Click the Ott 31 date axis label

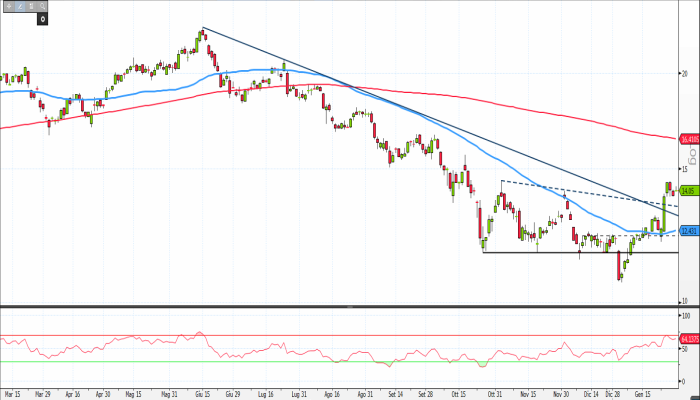click(492, 395)
